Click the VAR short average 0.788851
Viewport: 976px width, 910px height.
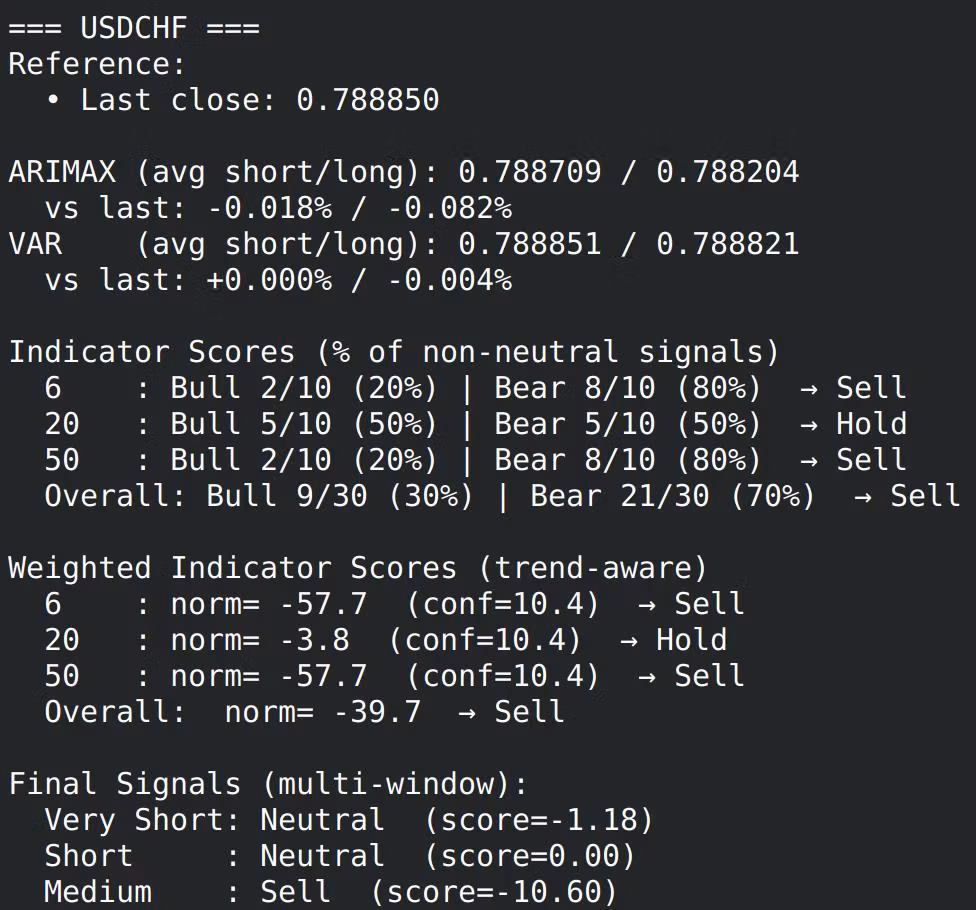pyautogui.click(x=530, y=244)
